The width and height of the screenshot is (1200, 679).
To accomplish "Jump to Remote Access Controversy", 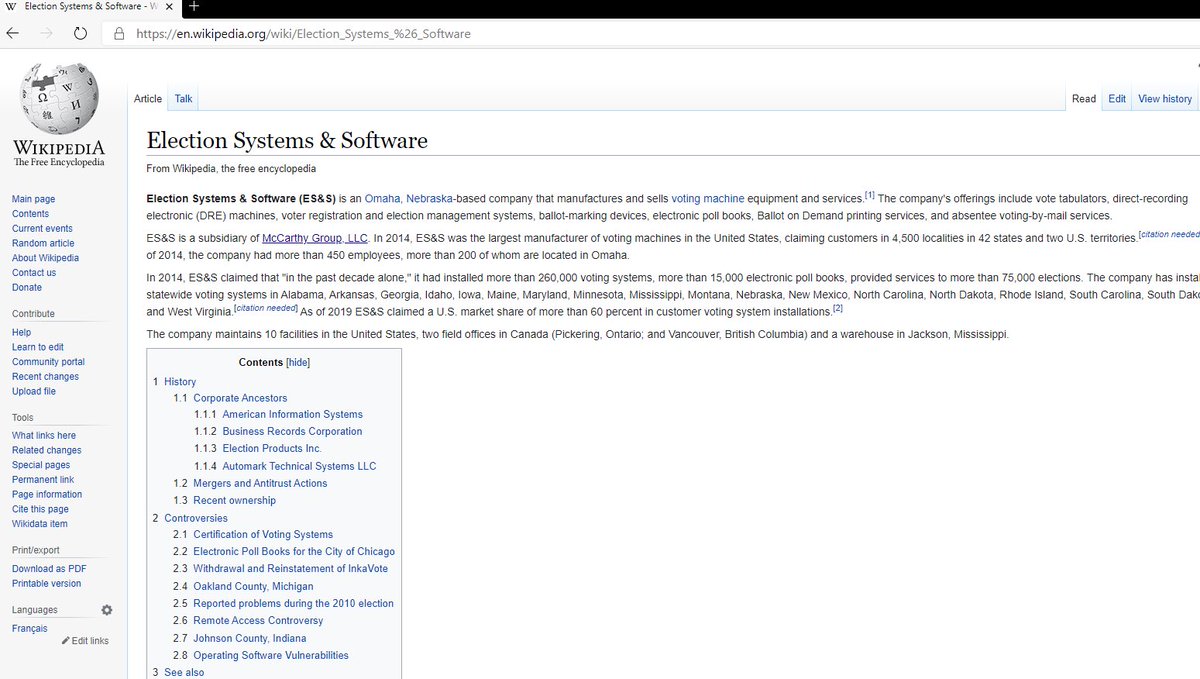I will tap(248, 620).
